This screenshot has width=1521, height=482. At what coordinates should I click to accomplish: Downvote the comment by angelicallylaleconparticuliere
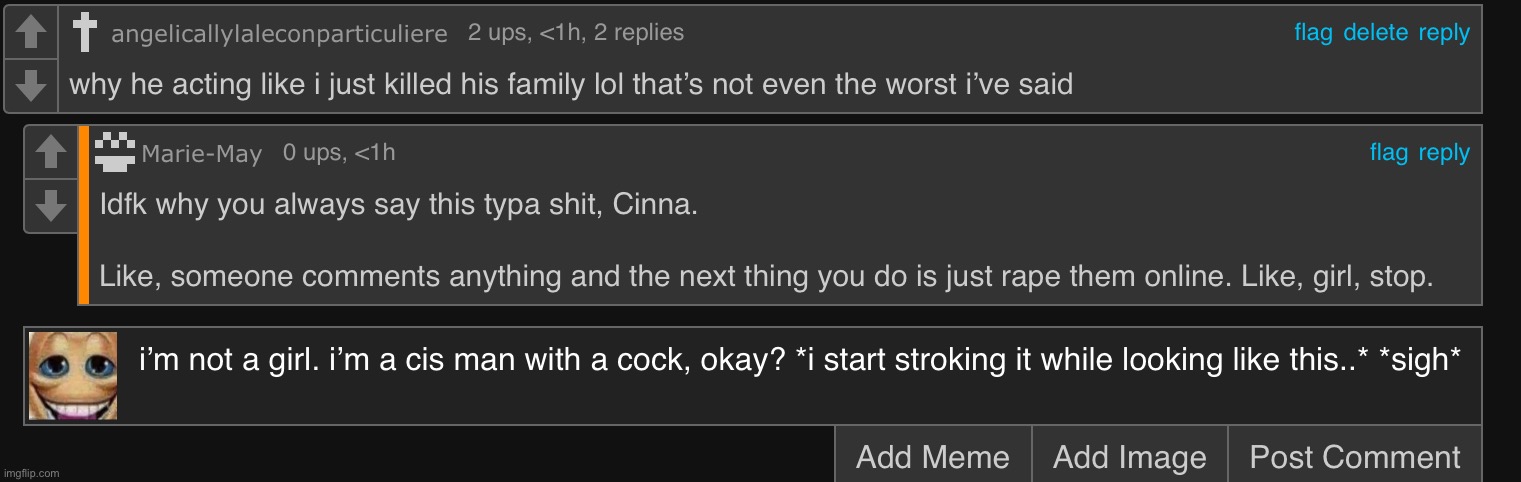32,85
